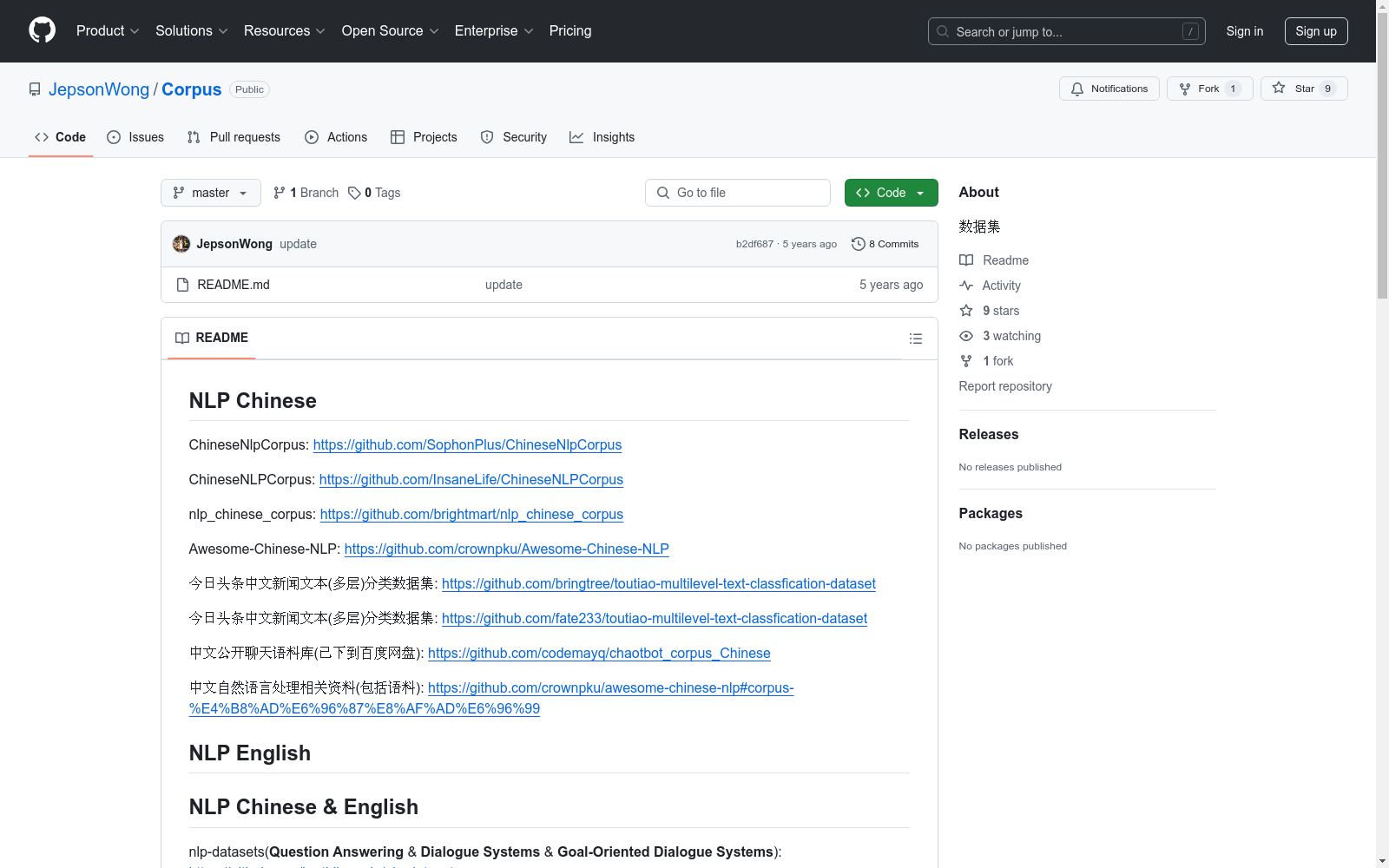
Task: Click the Releases heading link
Action: click(989, 434)
